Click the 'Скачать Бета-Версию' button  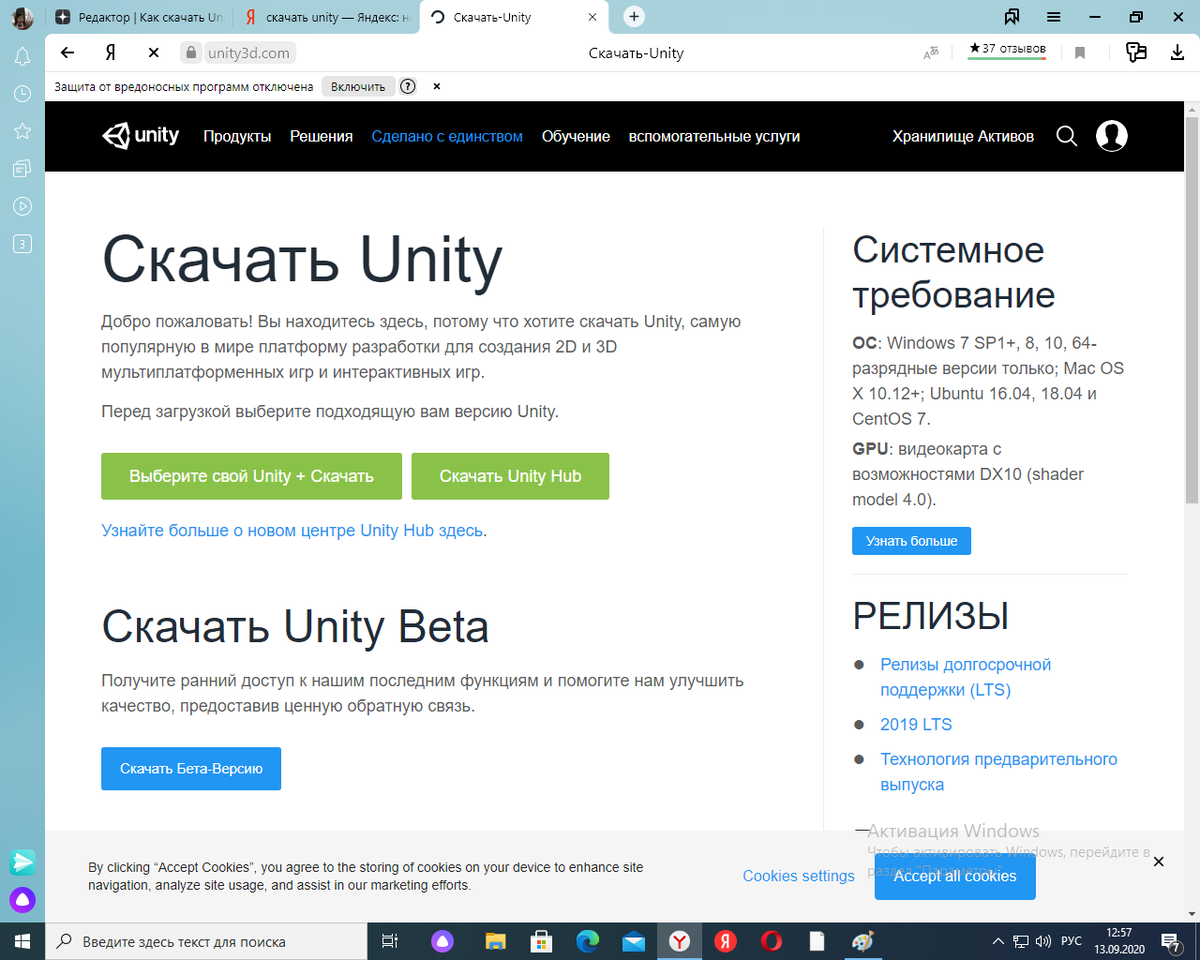coord(191,768)
